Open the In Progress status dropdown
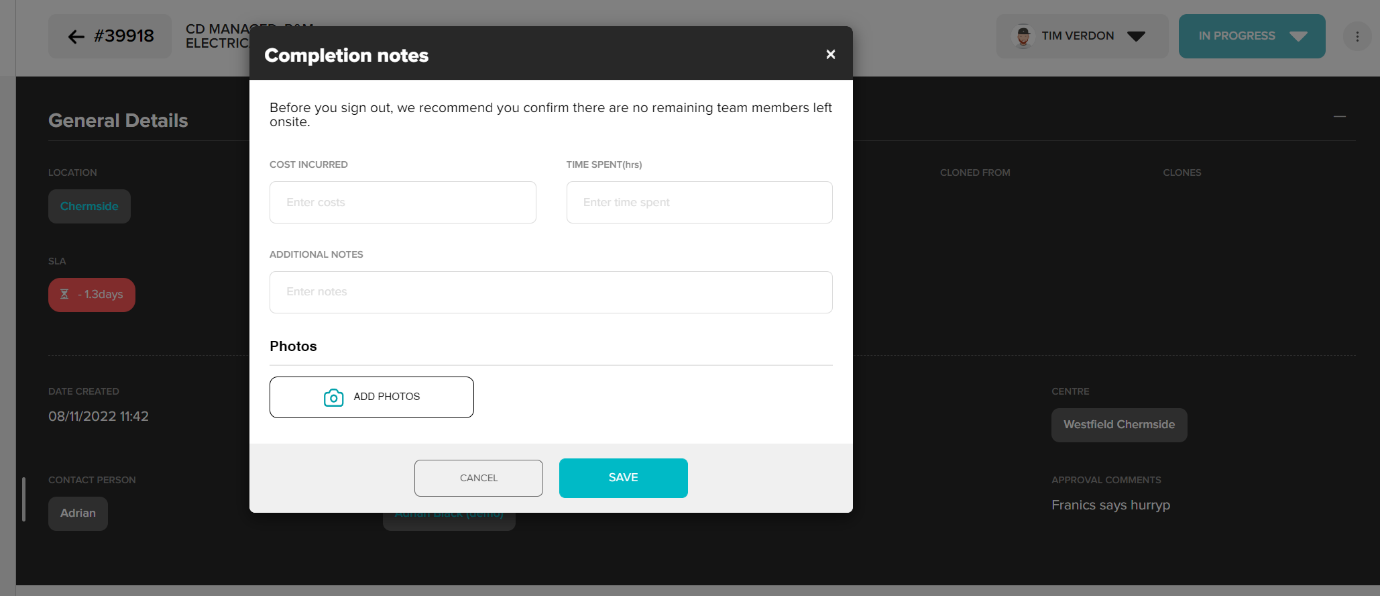This screenshot has width=1380, height=596. [x=1298, y=36]
